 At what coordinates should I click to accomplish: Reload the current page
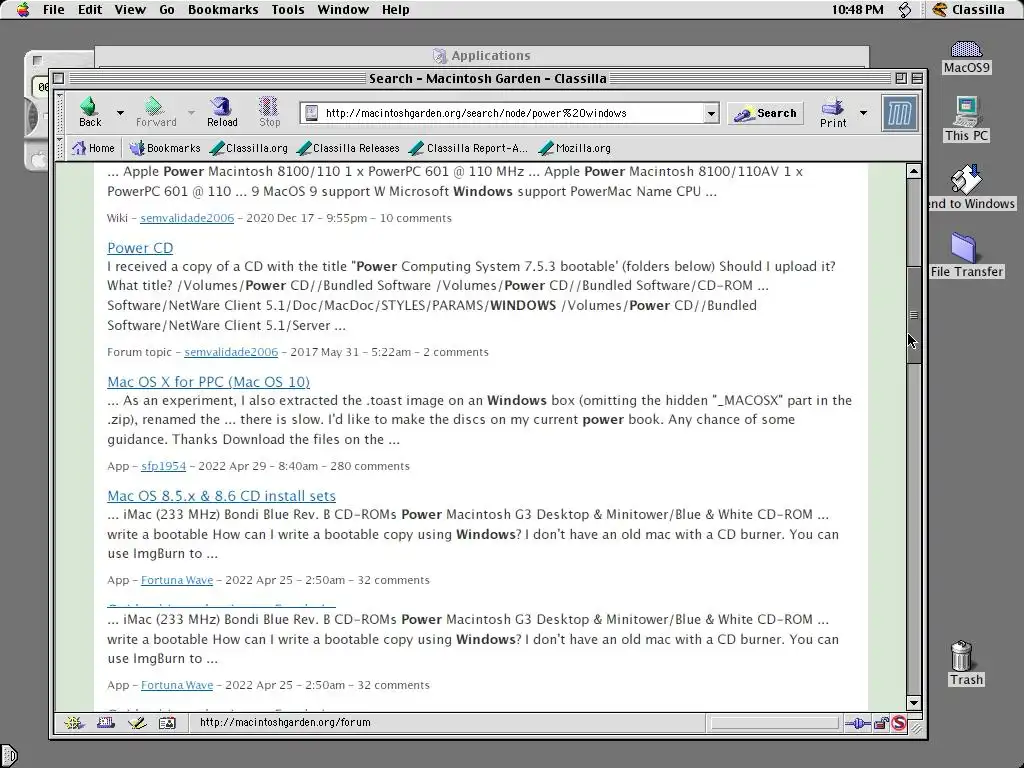(222, 112)
